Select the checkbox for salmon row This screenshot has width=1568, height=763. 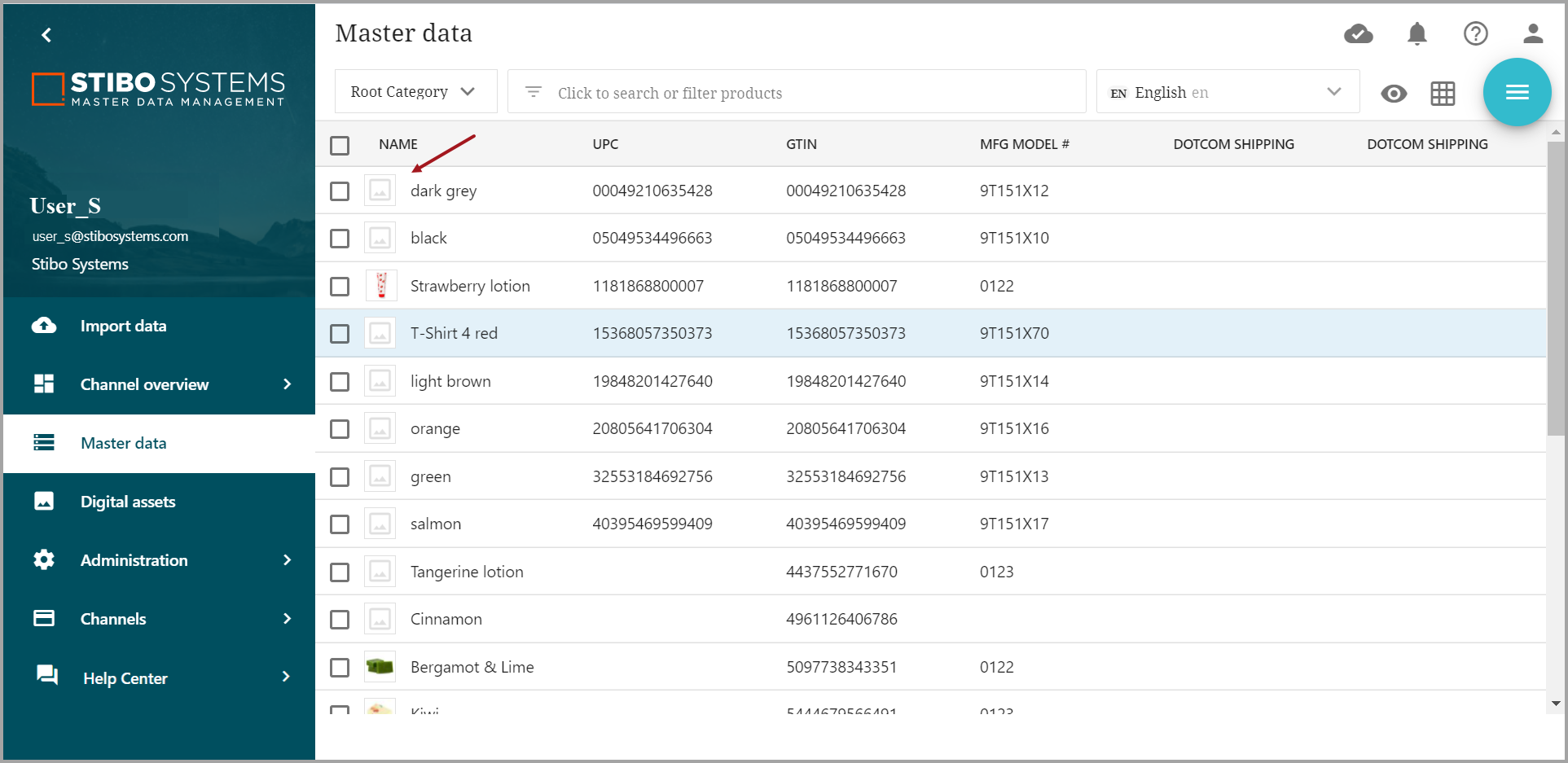340,524
